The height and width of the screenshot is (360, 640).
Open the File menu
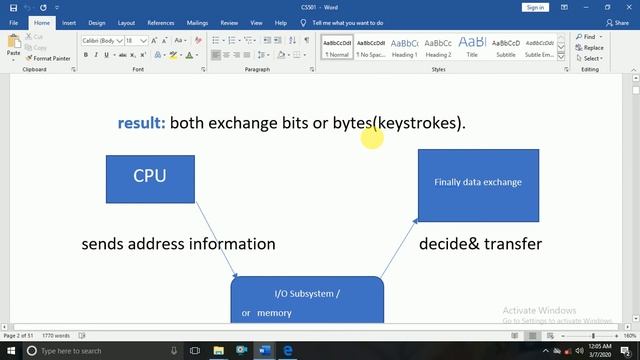coord(13,23)
